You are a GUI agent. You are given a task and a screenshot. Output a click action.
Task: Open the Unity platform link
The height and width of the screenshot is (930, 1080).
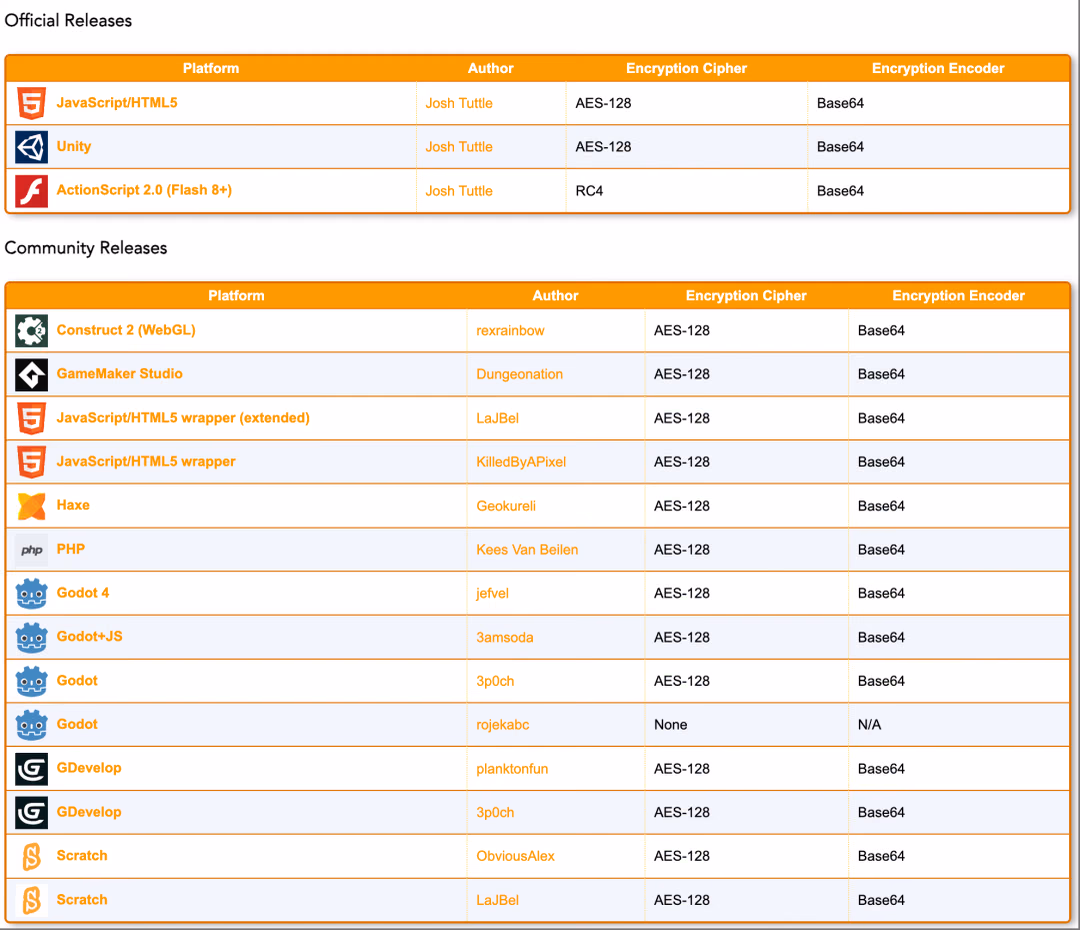click(x=74, y=146)
